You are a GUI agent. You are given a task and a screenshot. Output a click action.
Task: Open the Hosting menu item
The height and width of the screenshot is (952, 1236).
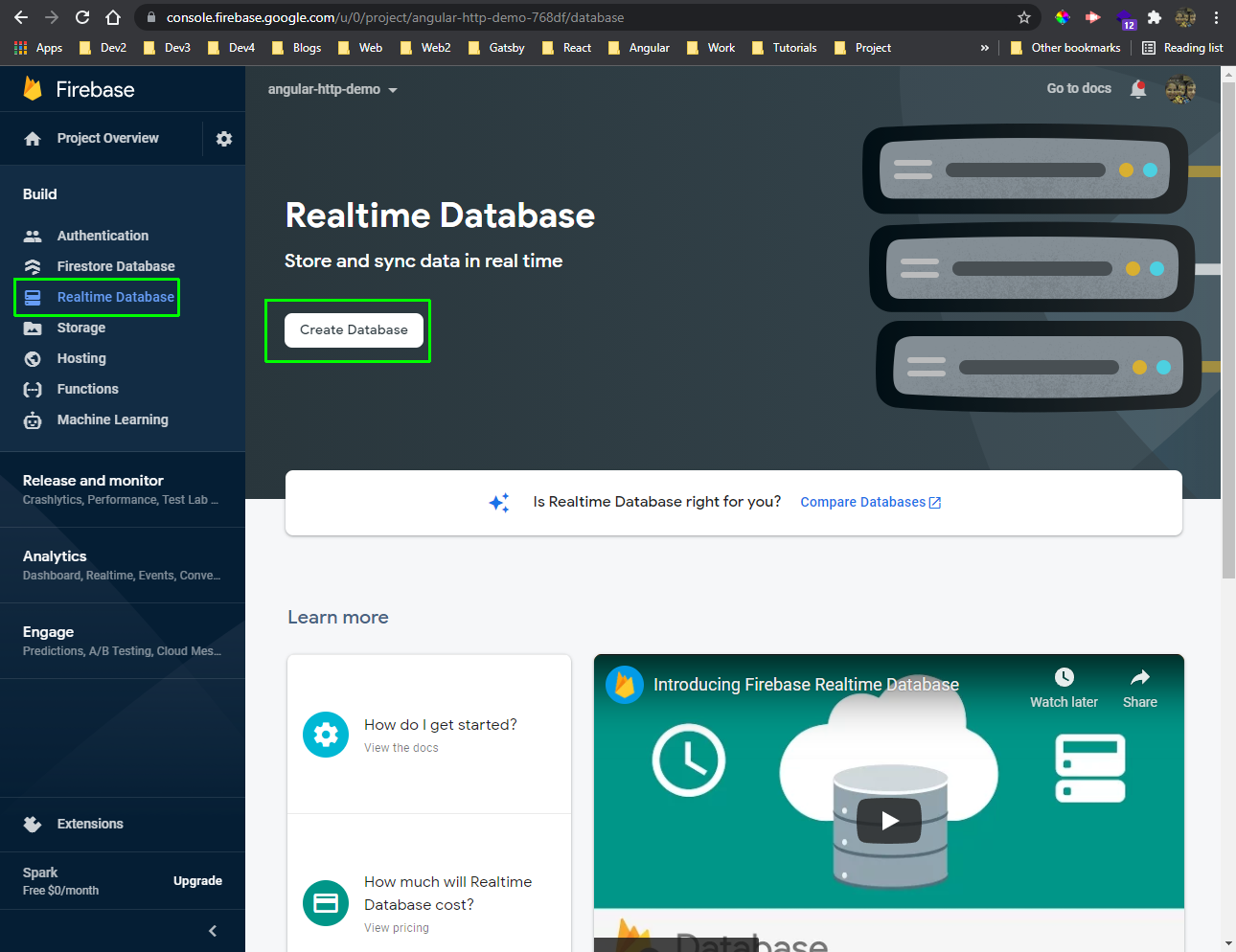click(x=81, y=358)
